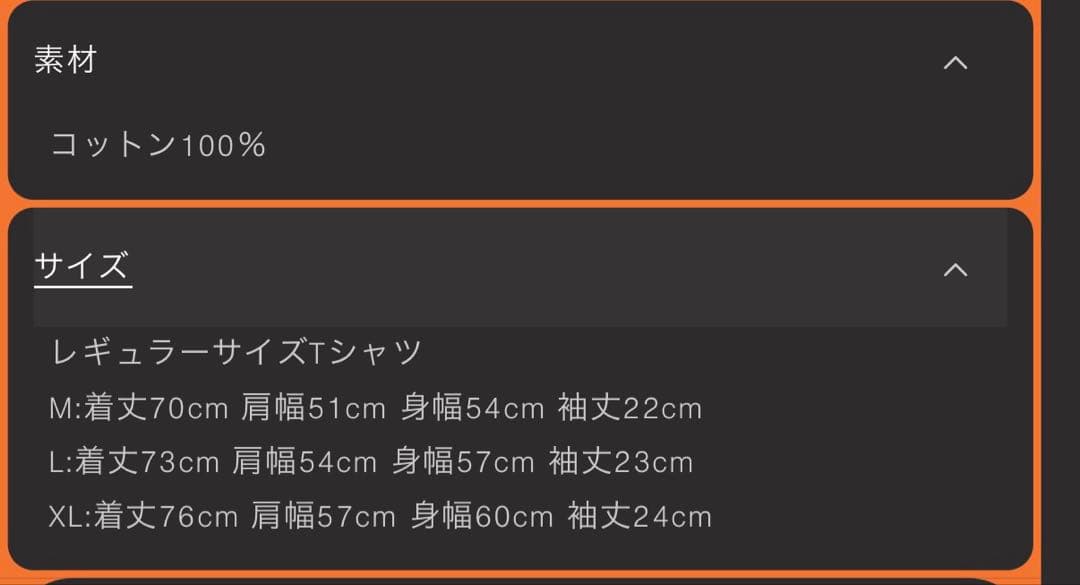
Task: Click the dark vertical strip at right edge
Action: 1061,290
